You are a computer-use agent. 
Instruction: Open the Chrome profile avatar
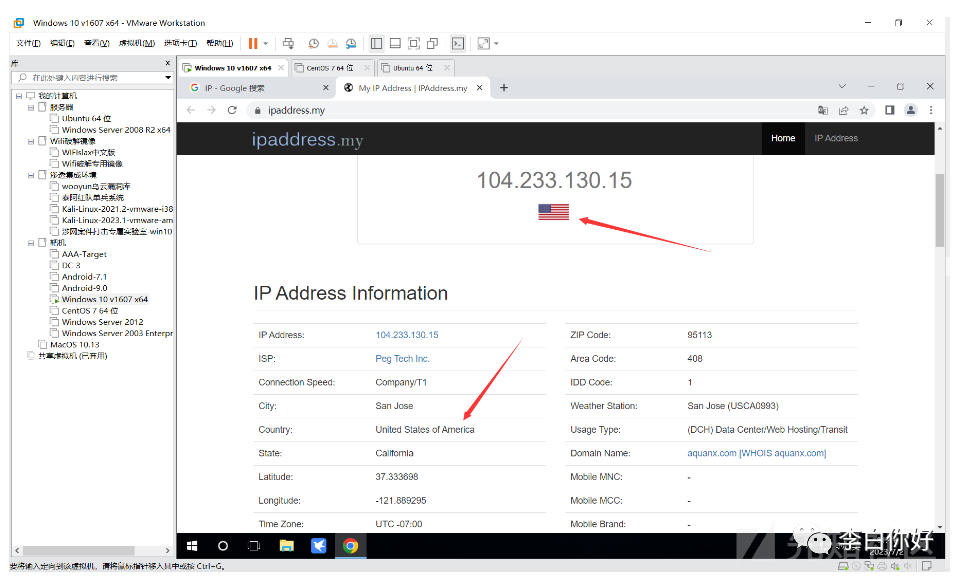(x=911, y=110)
